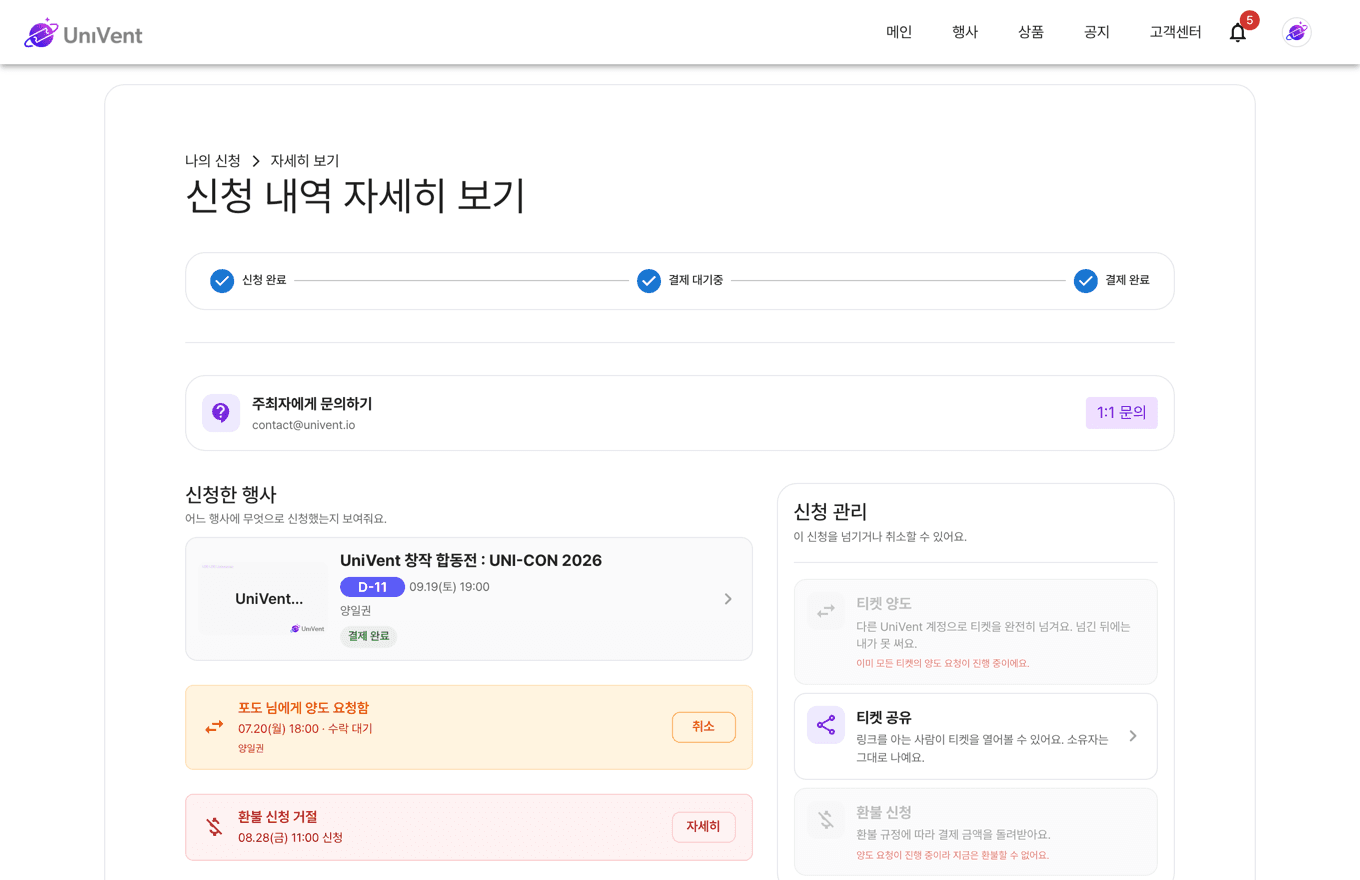Open 티켓 공유 via its right chevron
The height and width of the screenshot is (880, 1360).
pyautogui.click(x=1133, y=736)
